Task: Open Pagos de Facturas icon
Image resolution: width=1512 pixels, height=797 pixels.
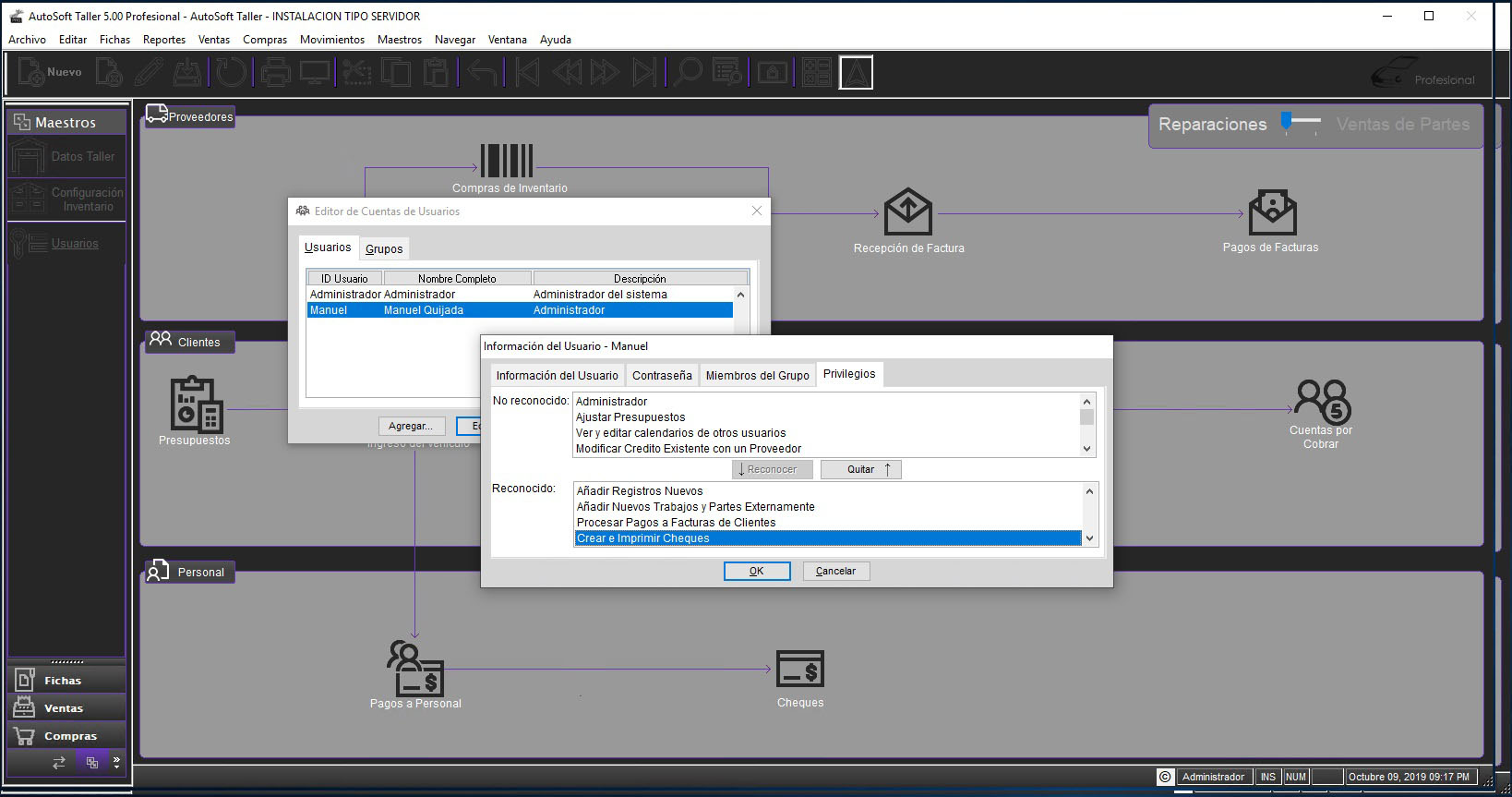Action: (x=1272, y=212)
